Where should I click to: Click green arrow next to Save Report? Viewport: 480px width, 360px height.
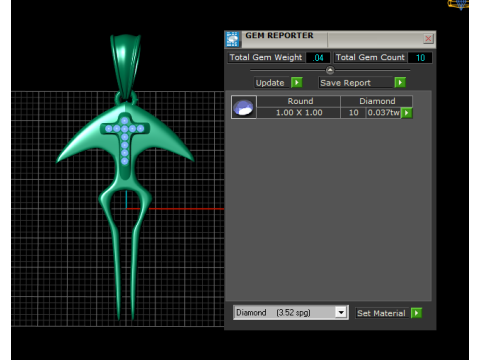[x=400, y=82]
